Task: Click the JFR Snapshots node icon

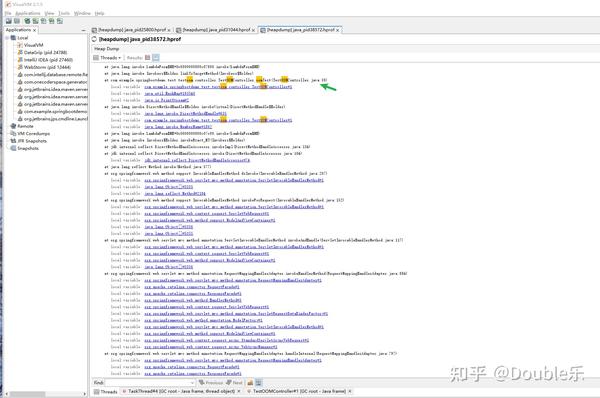Action: coord(13,141)
